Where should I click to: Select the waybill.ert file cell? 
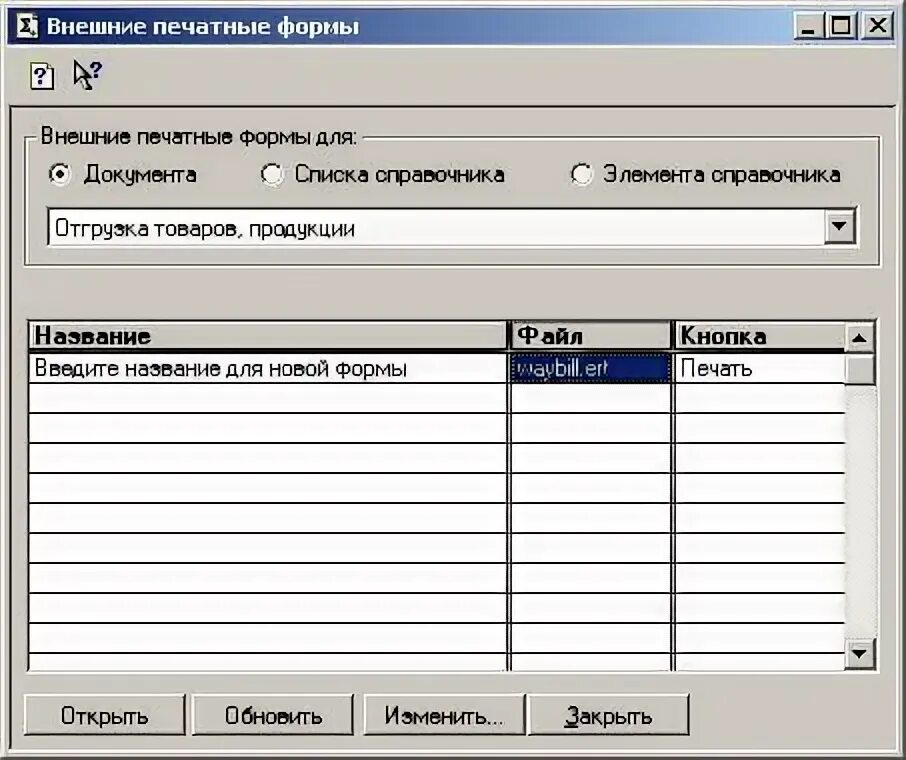pyautogui.click(x=591, y=368)
